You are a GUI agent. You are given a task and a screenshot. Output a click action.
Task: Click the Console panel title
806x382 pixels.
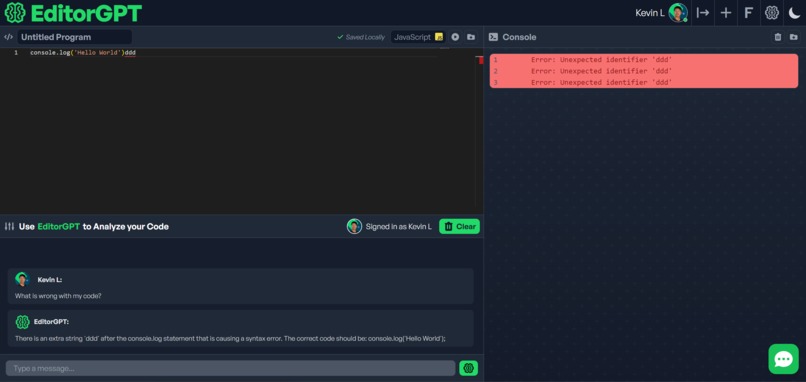(519, 37)
